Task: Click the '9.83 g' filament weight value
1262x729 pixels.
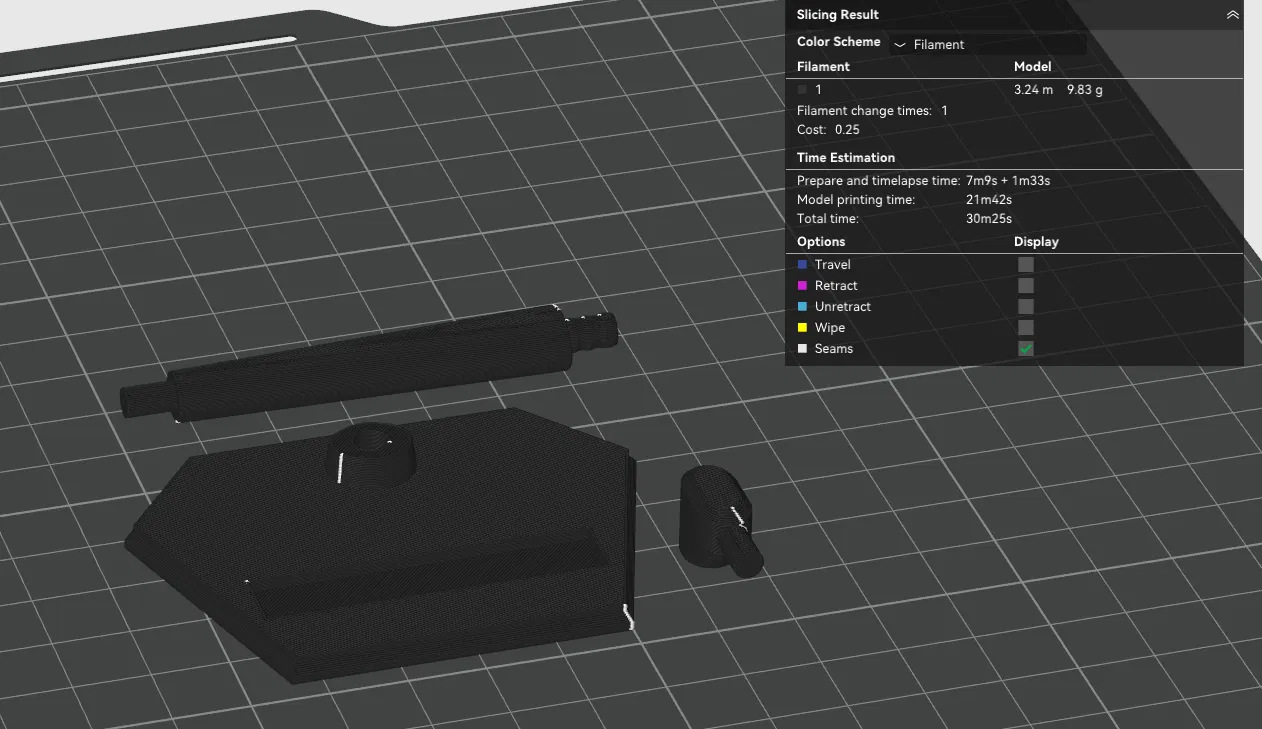Action: point(1085,90)
